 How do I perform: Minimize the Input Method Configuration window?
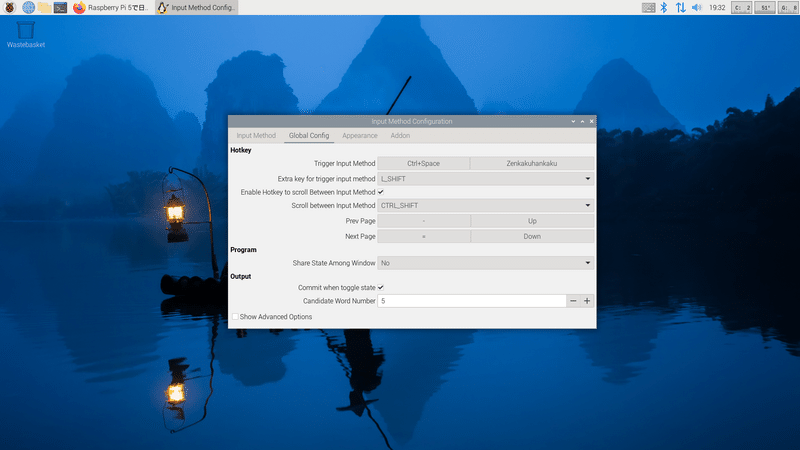[x=573, y=121]
